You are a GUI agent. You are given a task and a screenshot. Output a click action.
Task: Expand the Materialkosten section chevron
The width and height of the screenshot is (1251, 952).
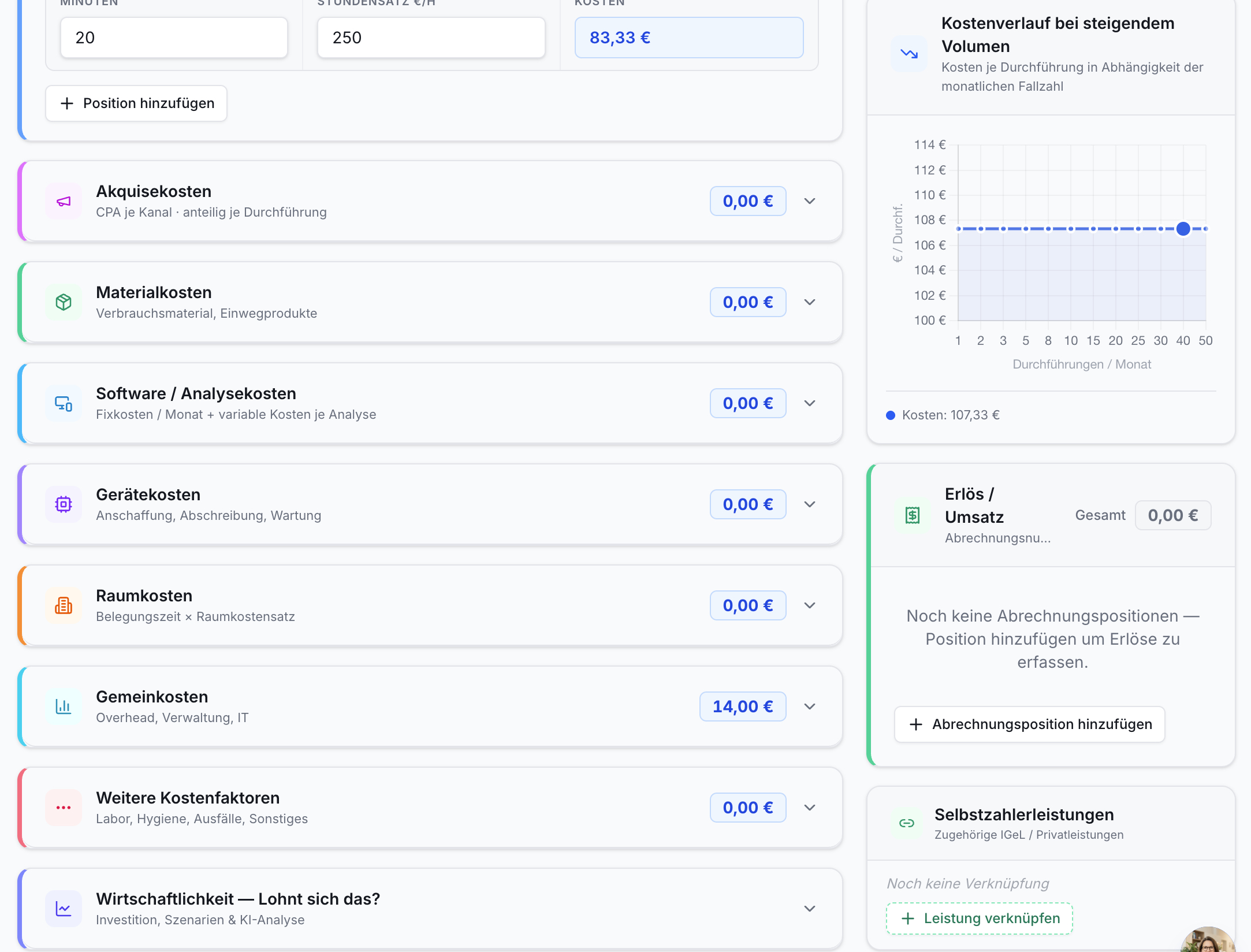[810, 302]
